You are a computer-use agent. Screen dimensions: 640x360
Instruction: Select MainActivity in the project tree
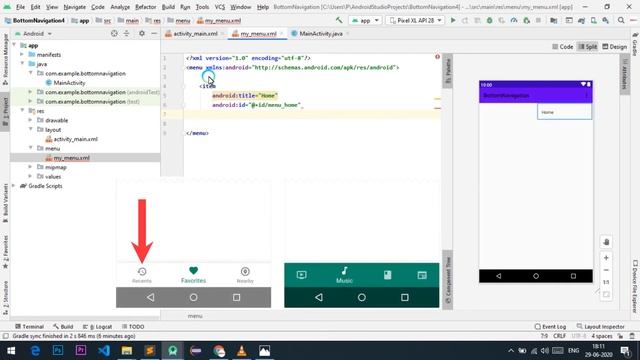[69, 83]
